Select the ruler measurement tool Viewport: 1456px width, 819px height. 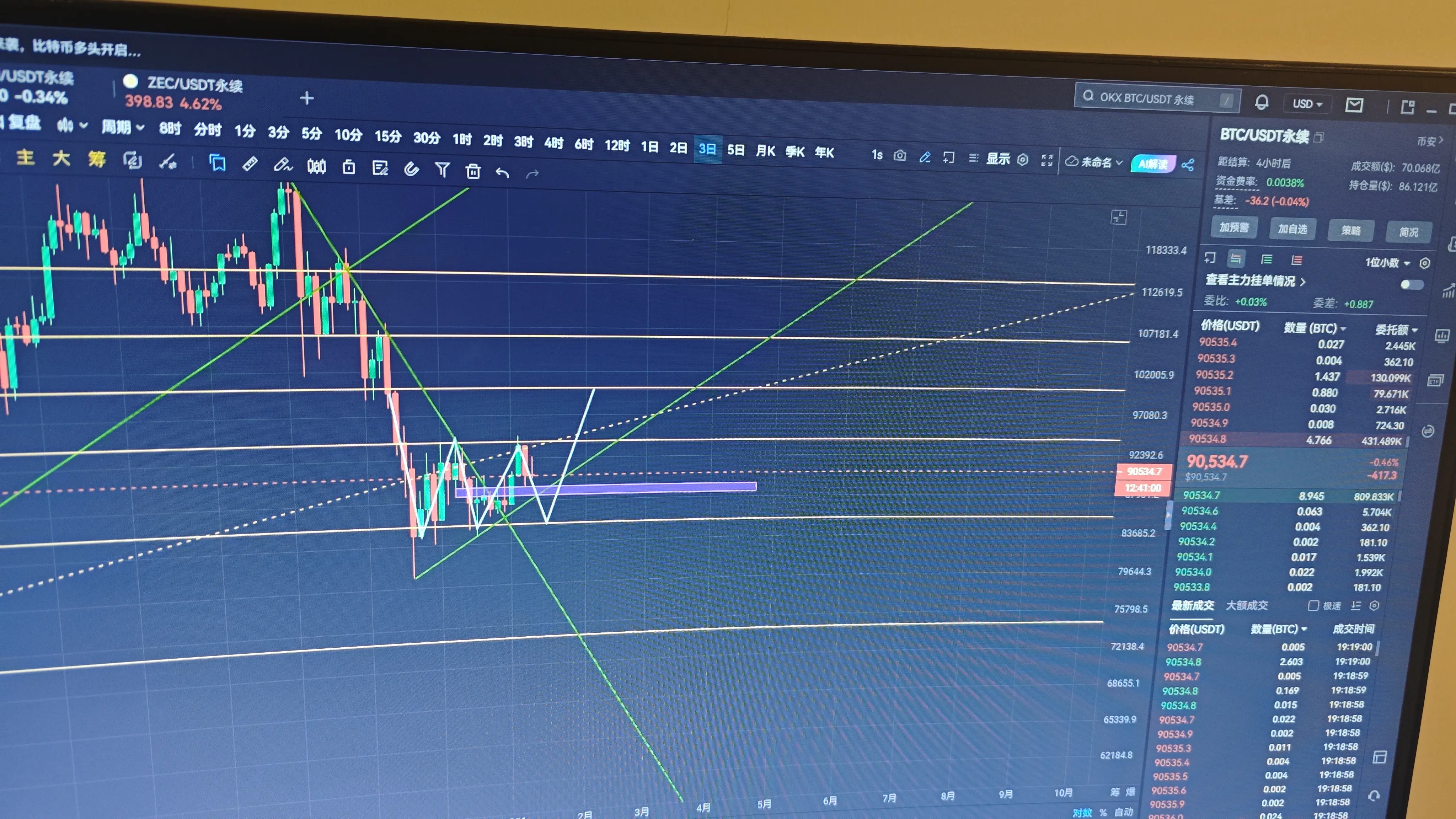pos(250,165)
